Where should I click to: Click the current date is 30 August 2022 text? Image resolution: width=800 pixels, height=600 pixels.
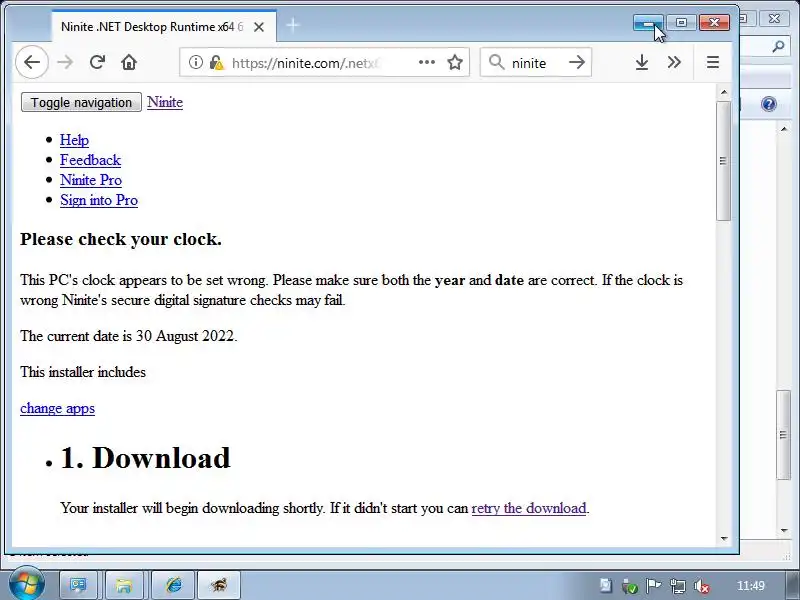(x=129, y=336)
